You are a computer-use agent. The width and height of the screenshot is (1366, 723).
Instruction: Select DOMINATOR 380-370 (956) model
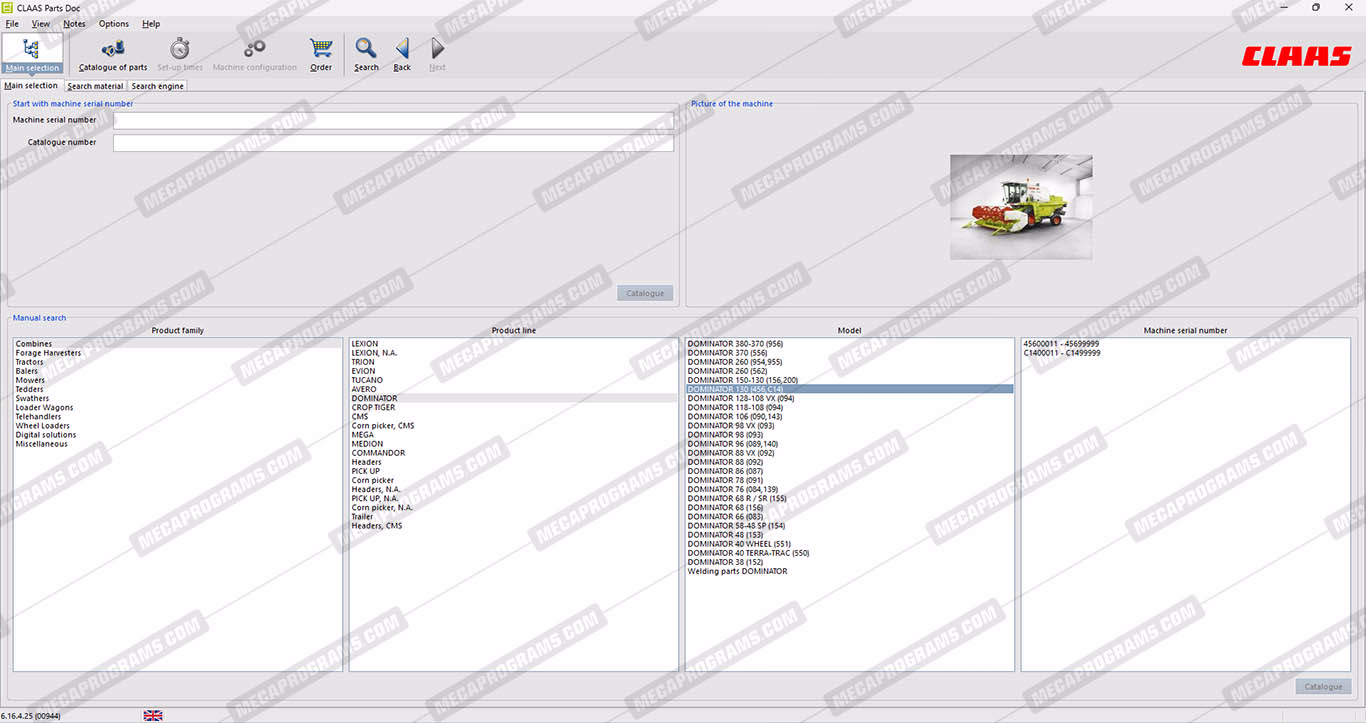click(x=850, y=344)
